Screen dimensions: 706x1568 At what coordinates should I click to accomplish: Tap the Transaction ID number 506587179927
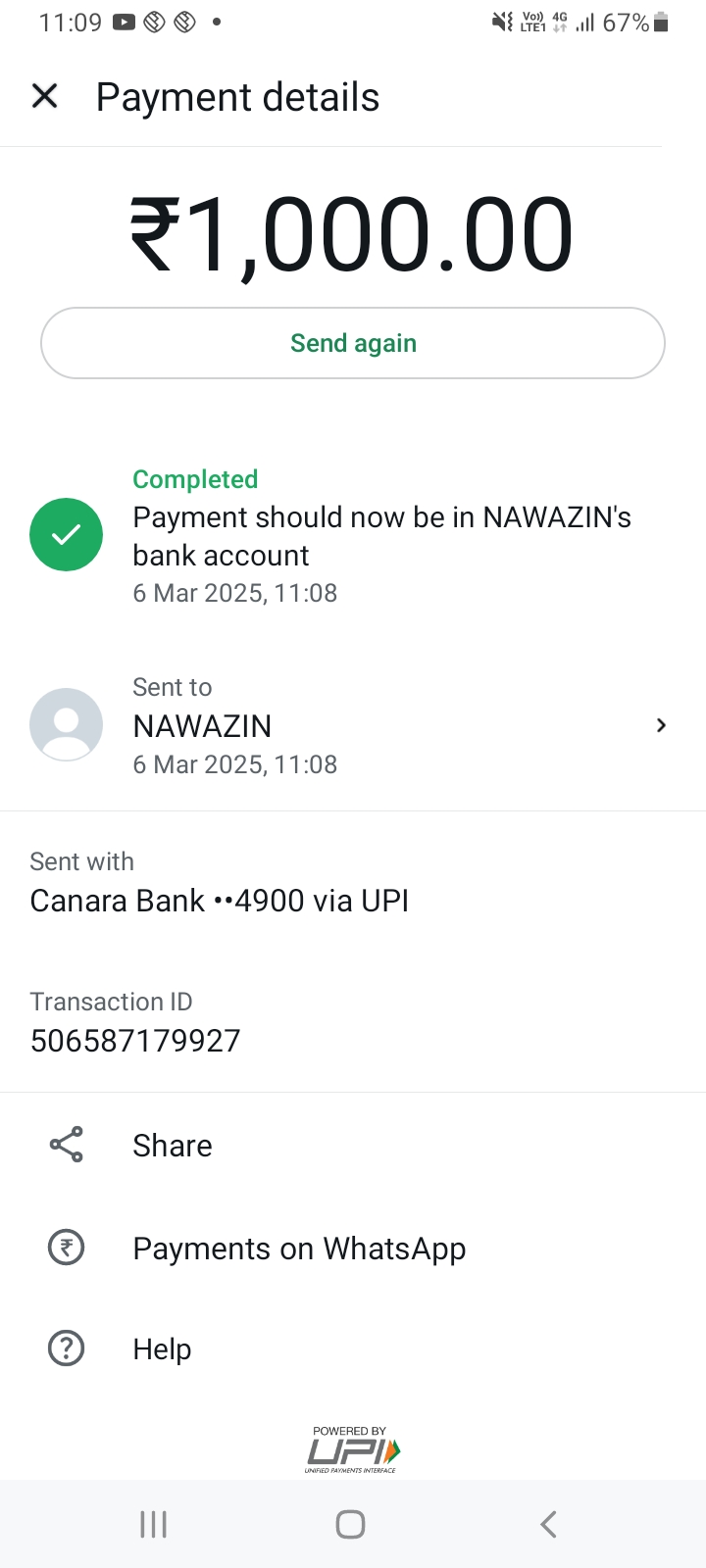(x=135, y=1041)
